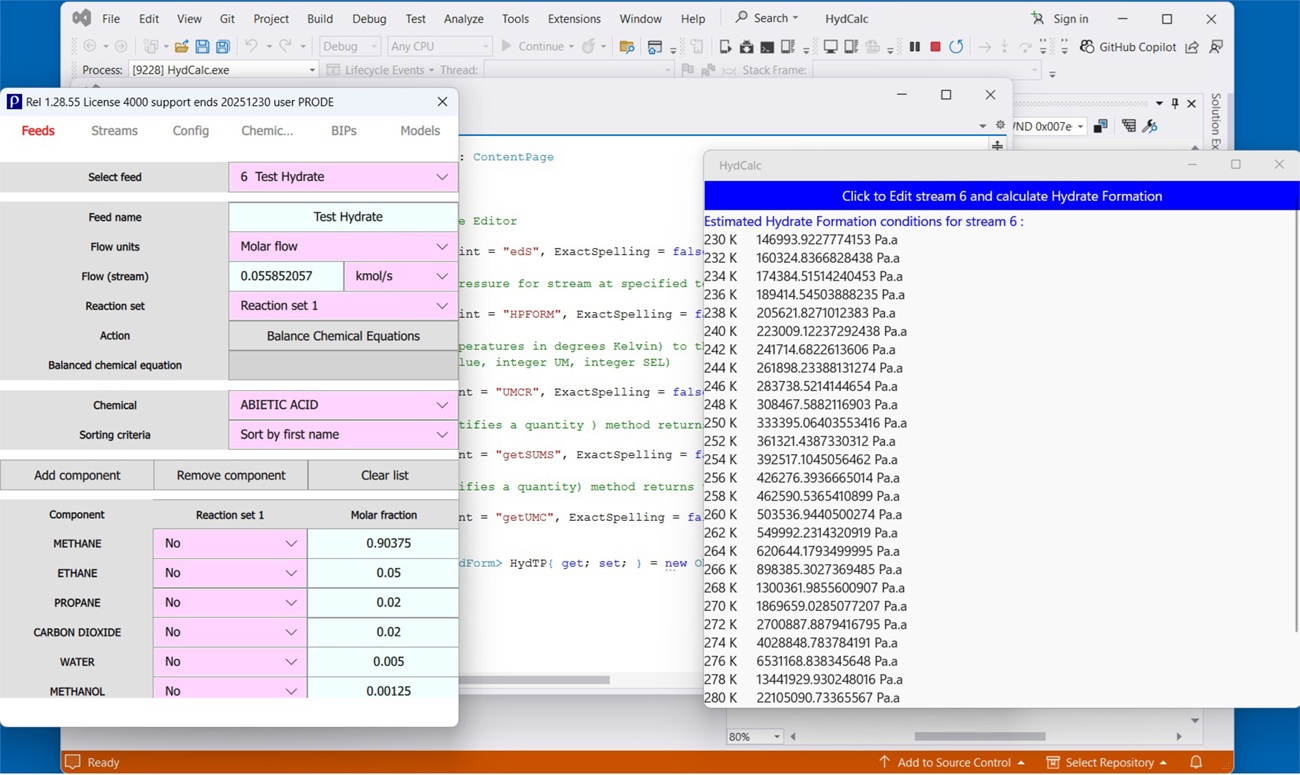Open Send Feedback icon in title bar
The height and width of the screenshot is (775, 1300).
(x=1216, y=47)
